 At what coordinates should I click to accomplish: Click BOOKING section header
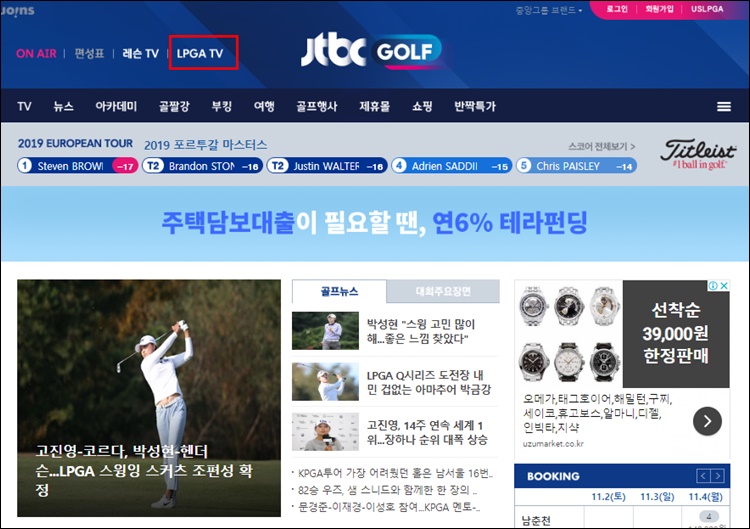[553, 476]
